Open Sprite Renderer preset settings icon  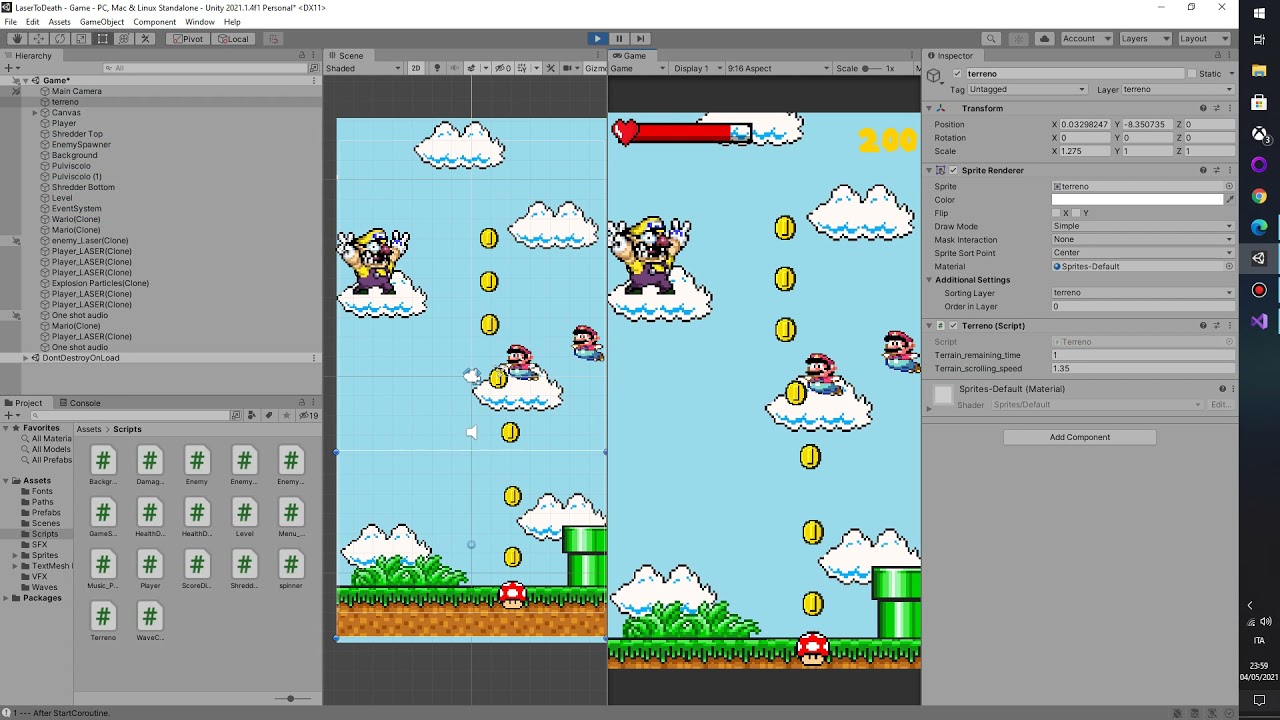pos(1216,170)
